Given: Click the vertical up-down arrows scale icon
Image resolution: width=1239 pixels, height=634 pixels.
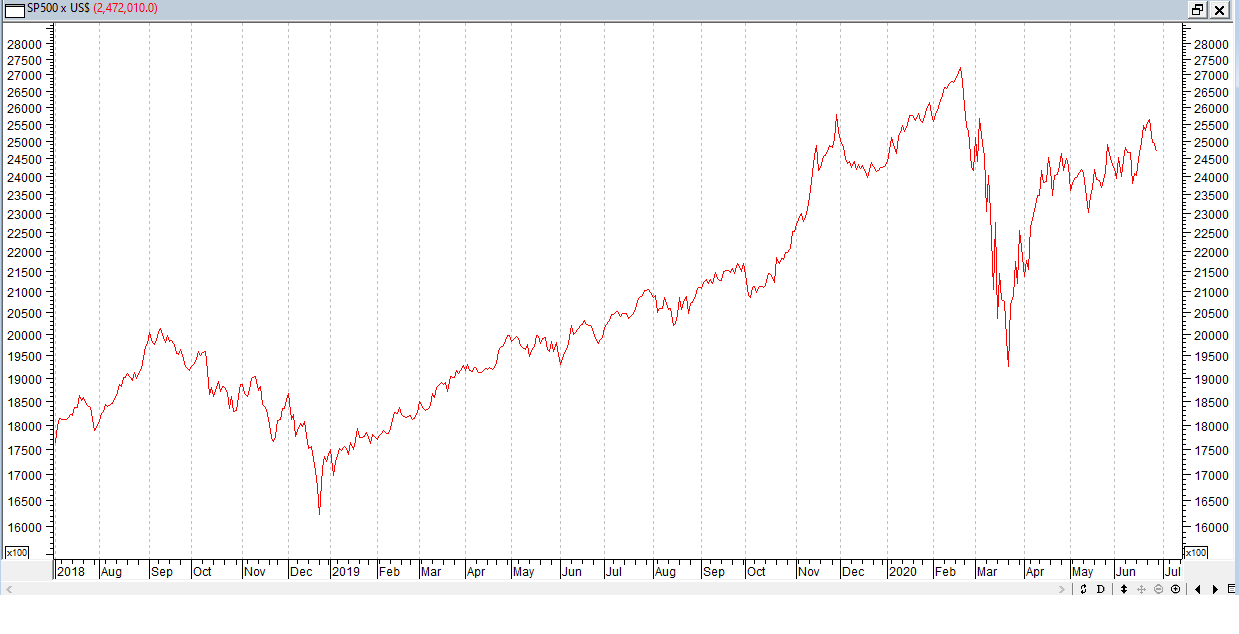Looking at the screenshot, I should click(1124, 589).
